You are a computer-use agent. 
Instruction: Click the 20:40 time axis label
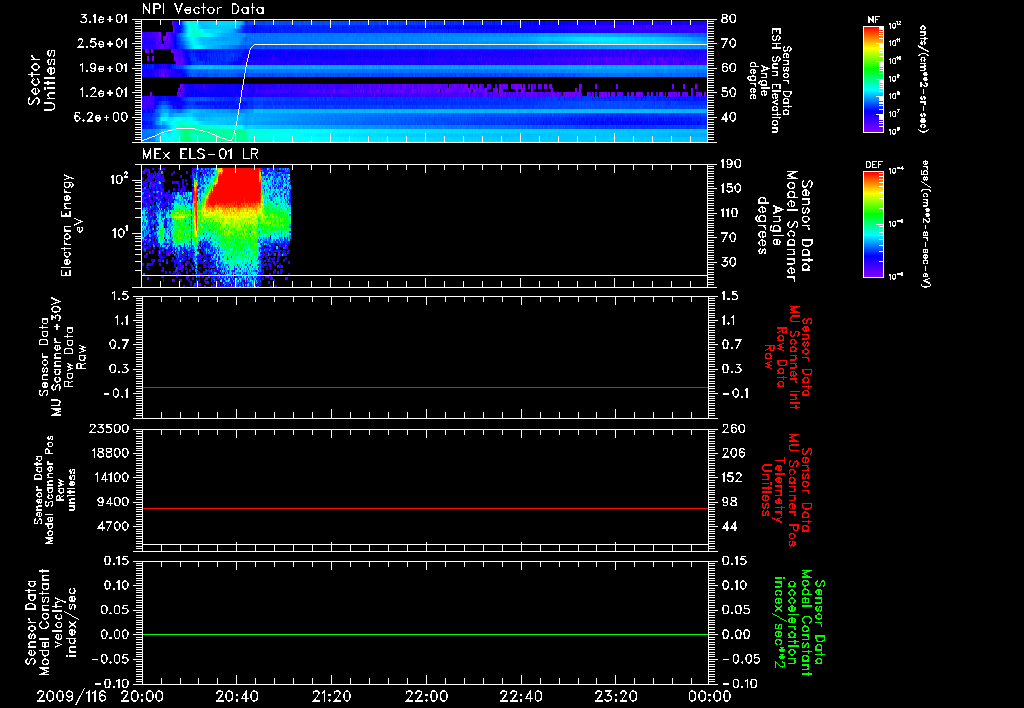236,696
